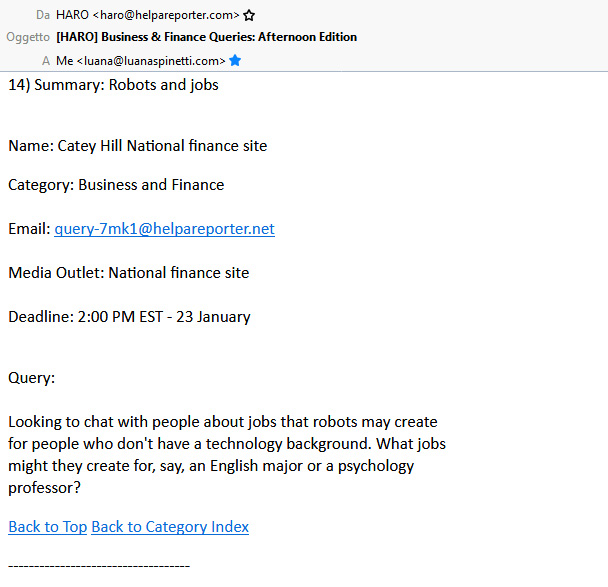Click the '14) Summary: Robots and jobs' heading

113,85
